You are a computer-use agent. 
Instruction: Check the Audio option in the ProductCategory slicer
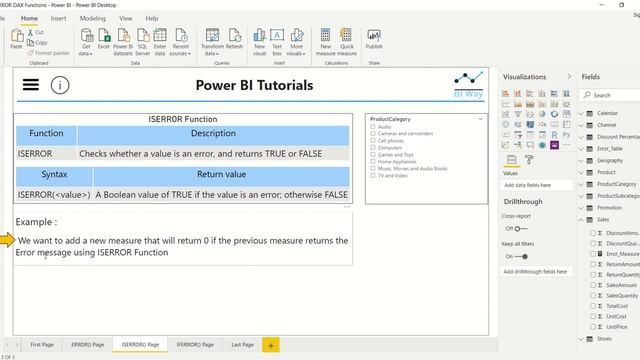tap(373, 127)
